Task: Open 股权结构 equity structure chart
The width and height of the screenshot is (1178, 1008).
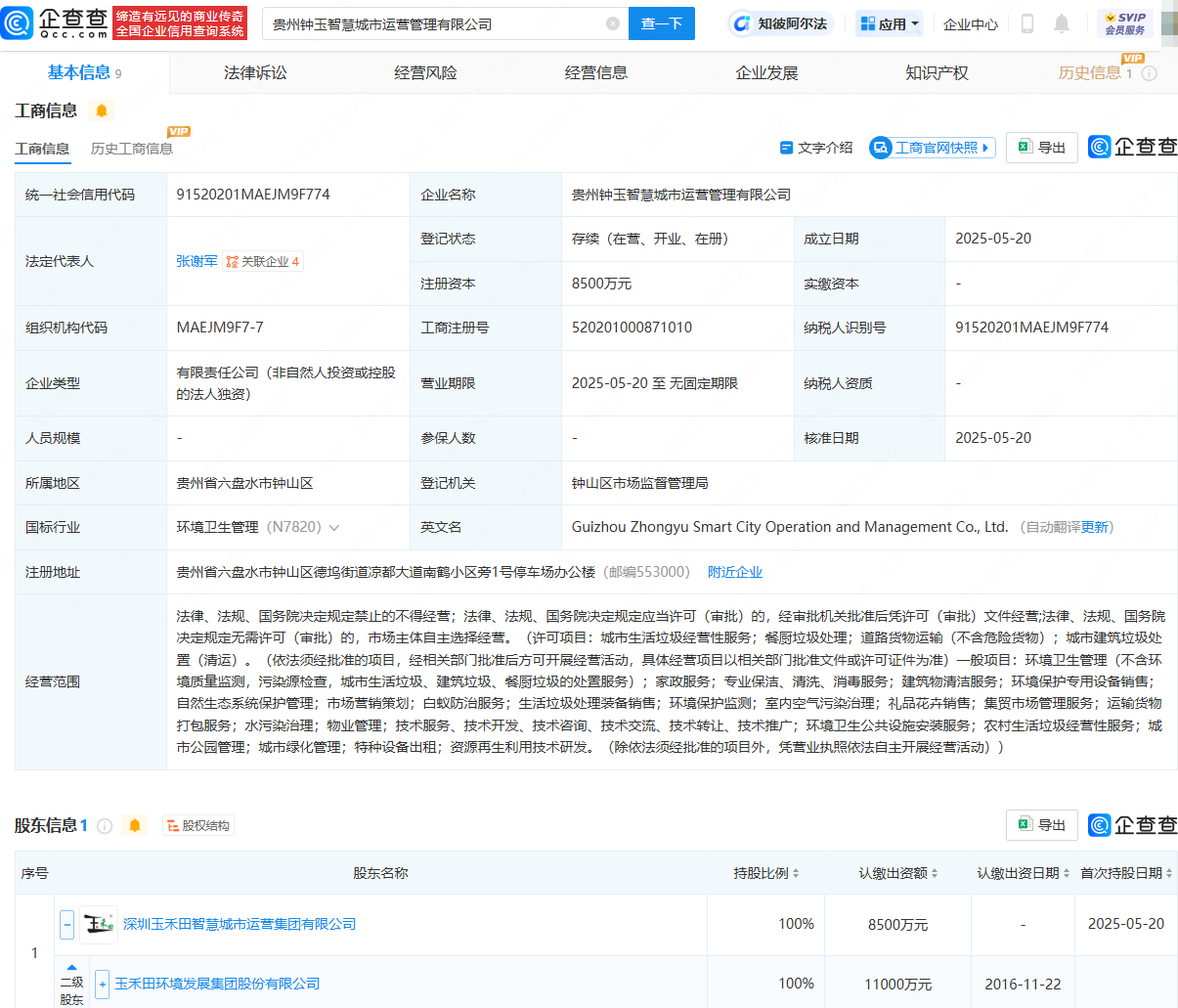Action: 198,826
